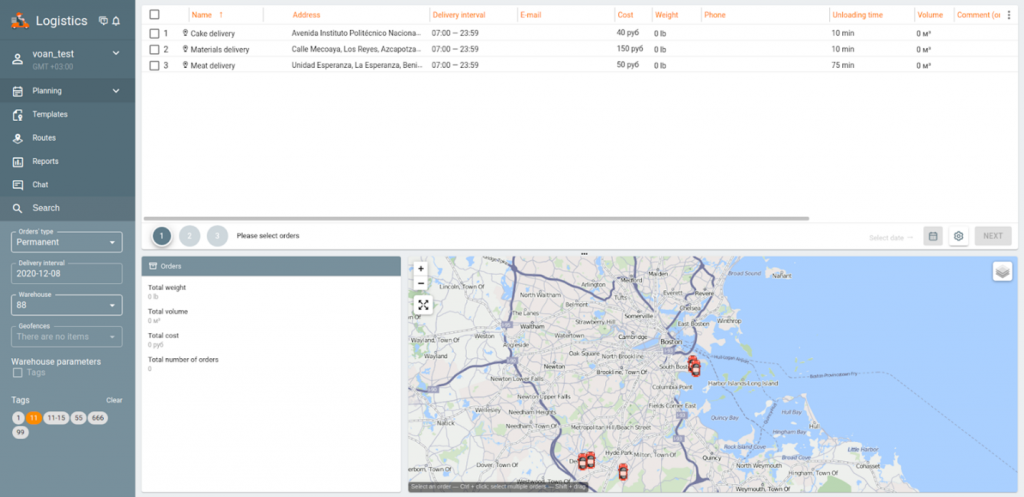
Task: Click the notification bell icon
Action: tap(116, 20)
